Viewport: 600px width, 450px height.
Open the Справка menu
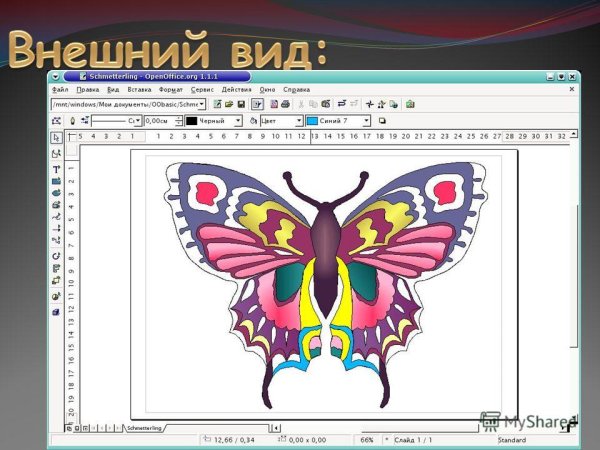(x=297, y=90)
